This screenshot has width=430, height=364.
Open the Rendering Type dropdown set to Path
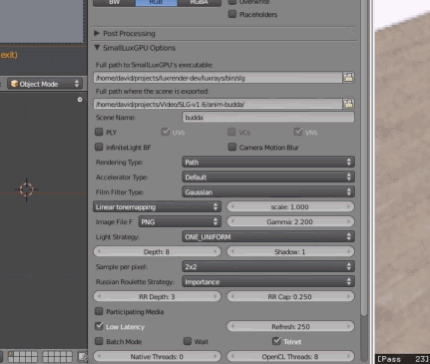[268, 162]
